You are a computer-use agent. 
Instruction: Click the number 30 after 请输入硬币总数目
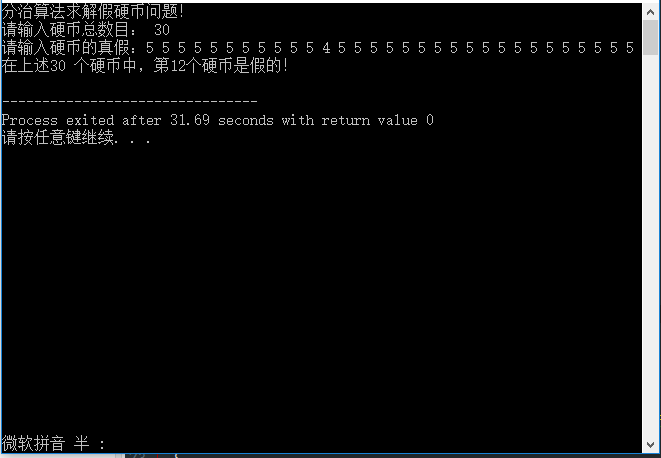point(161,30)
